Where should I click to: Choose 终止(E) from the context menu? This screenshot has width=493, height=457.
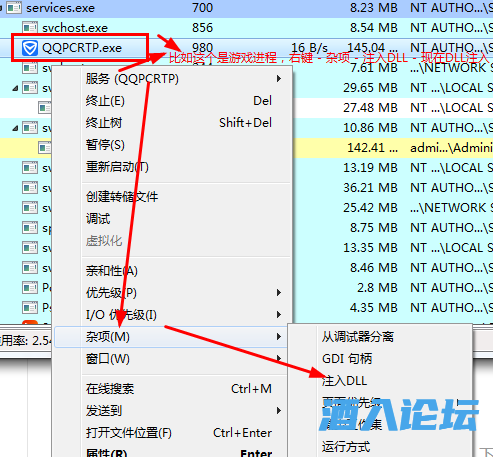172,101
